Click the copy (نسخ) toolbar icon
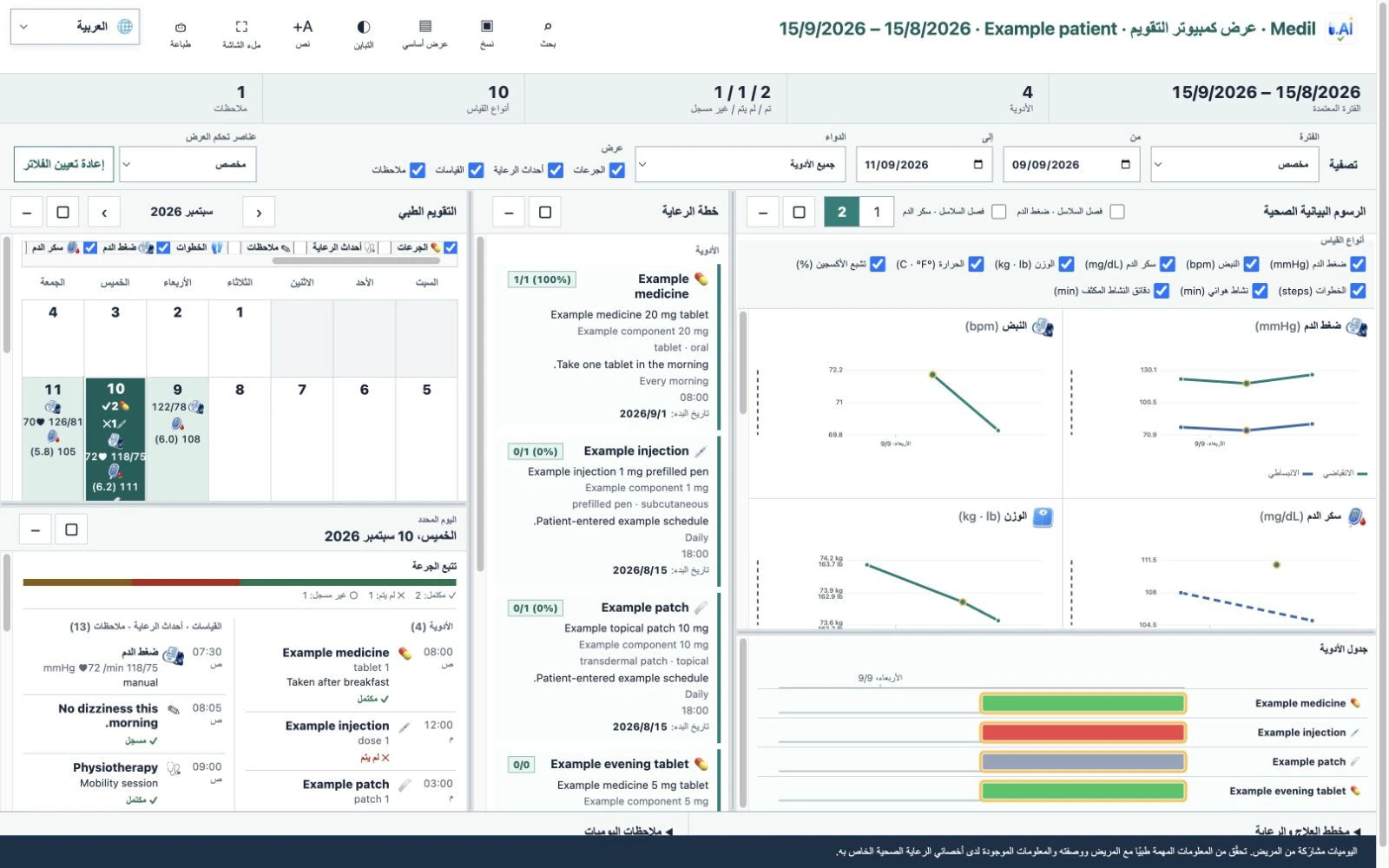Image resolution: width=1389 pixels, height=868 pixels. pyautogui.click(x=487, y=33)
